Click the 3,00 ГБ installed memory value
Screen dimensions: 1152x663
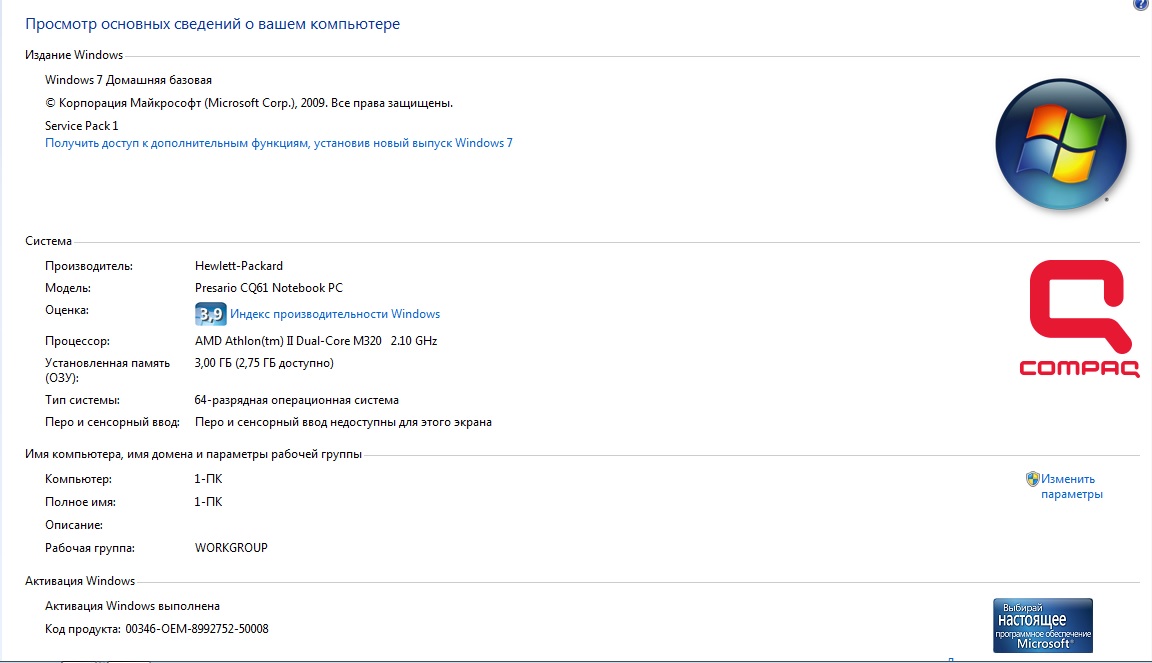(264, 363)
